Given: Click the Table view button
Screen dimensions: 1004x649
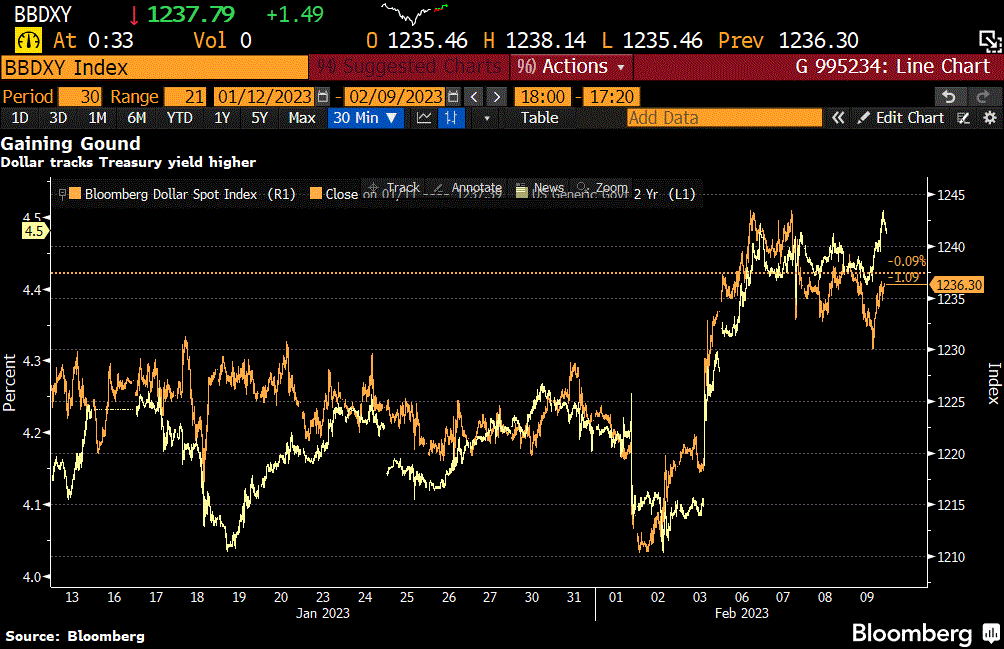Looking at the screenshot, I should tap(539, 118).
